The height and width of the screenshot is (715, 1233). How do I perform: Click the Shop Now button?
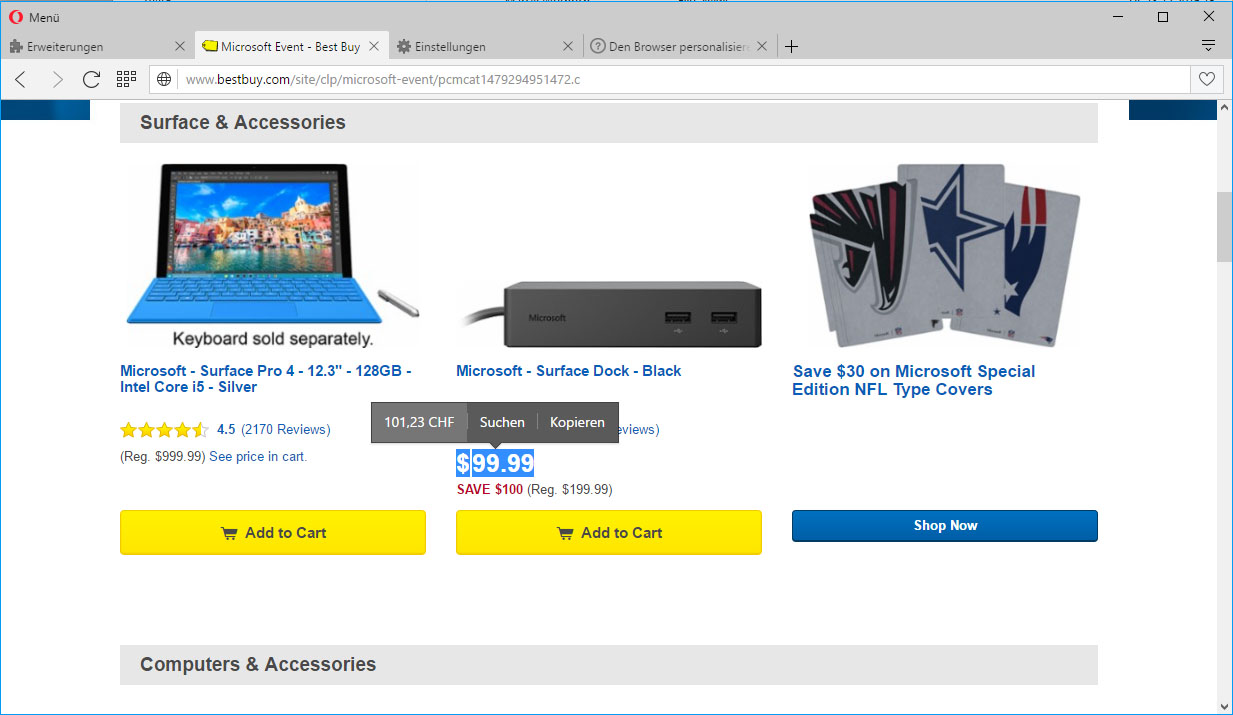(945, 526)
